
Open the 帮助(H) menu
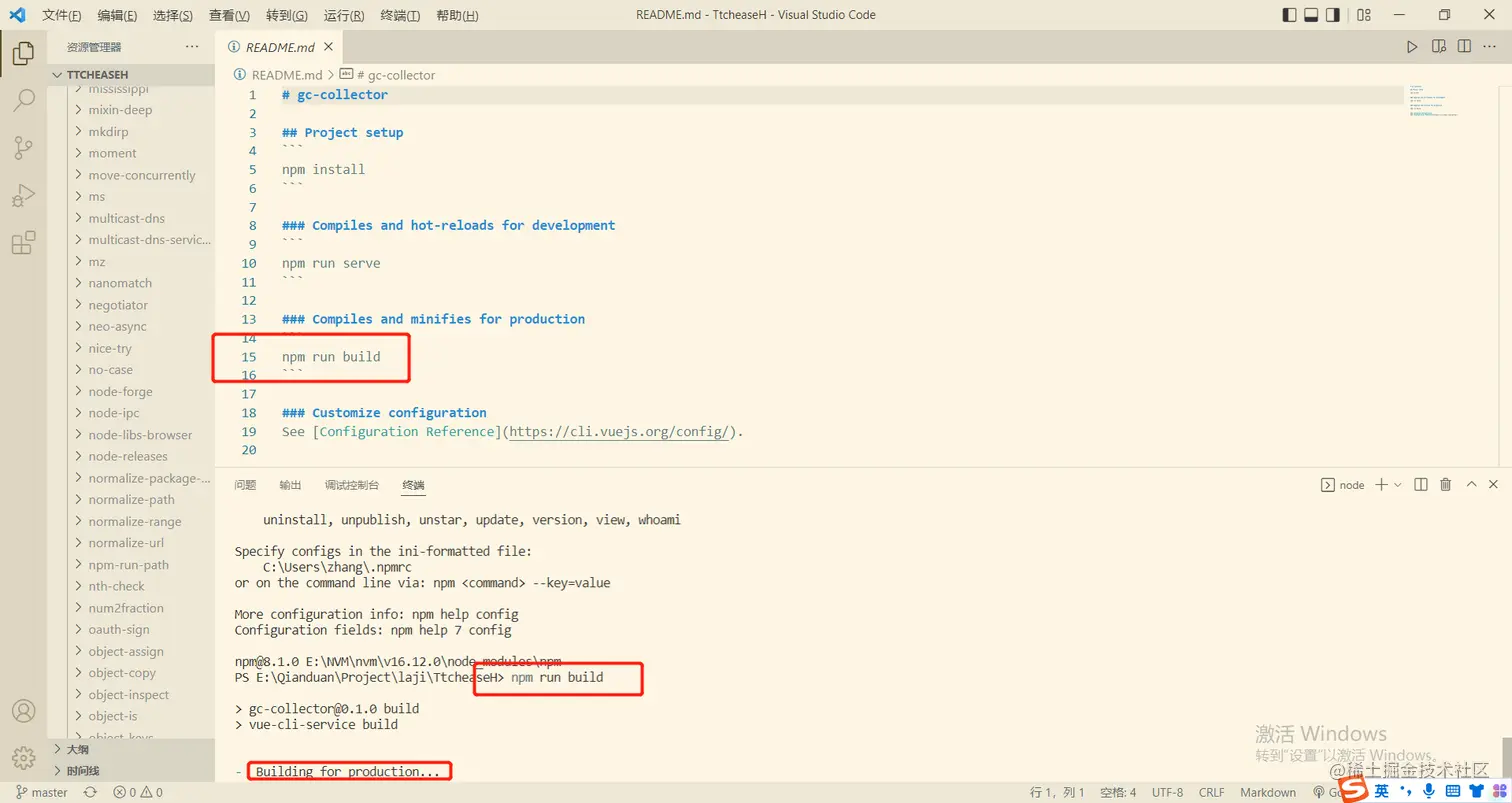(458, 16)
